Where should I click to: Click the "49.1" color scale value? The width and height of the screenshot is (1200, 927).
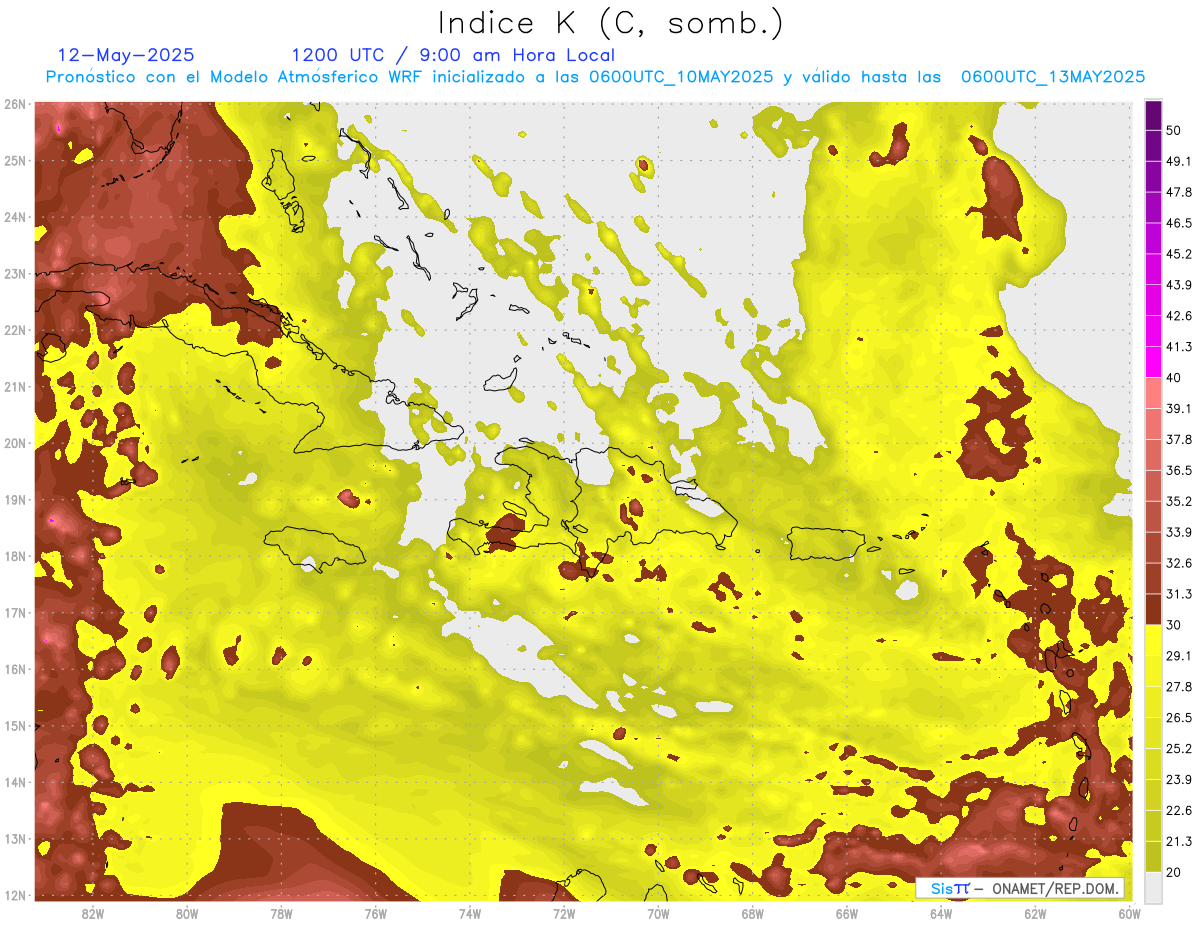point(1178,161)
